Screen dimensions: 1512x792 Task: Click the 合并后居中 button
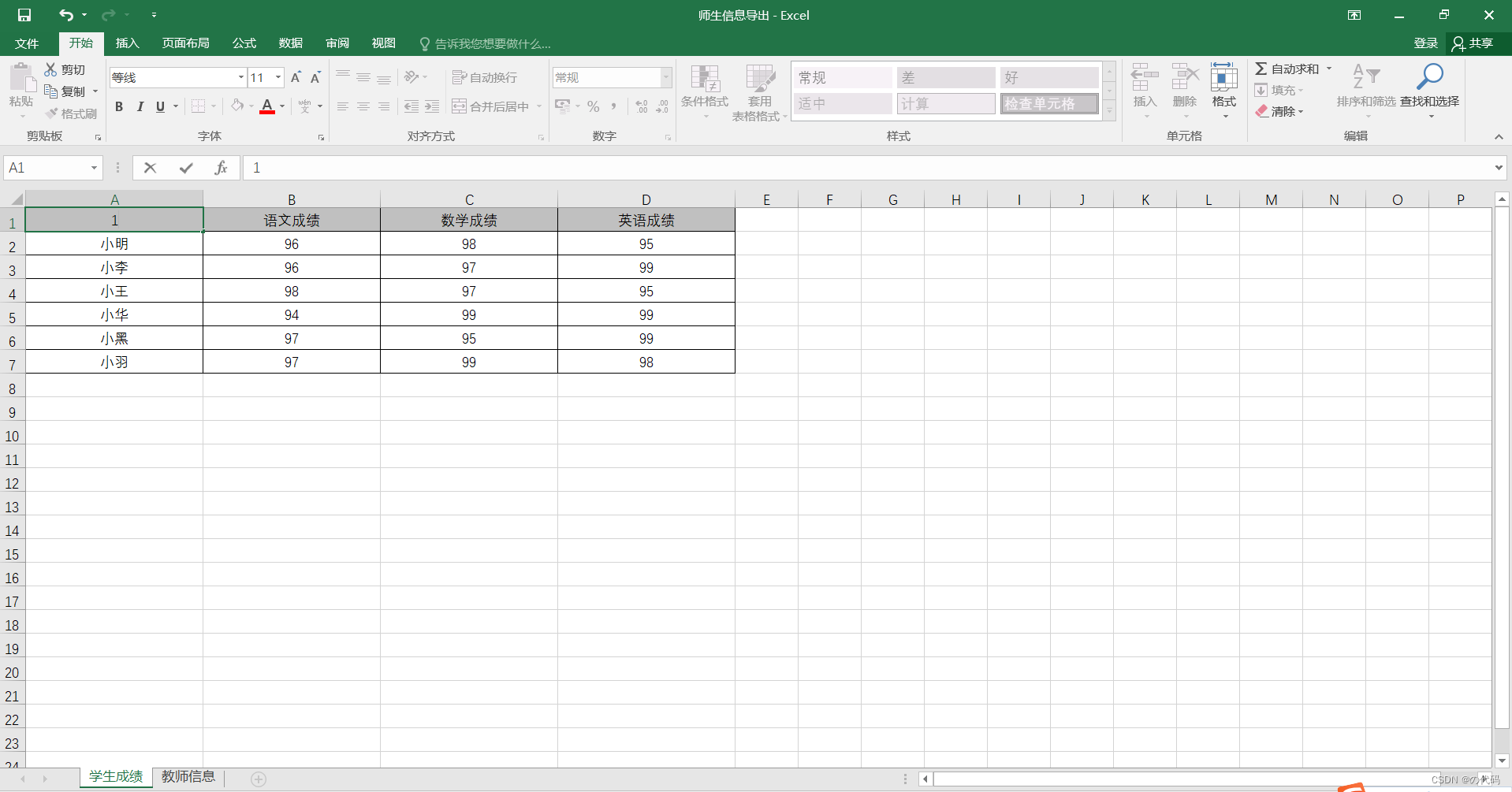(491, 106)
